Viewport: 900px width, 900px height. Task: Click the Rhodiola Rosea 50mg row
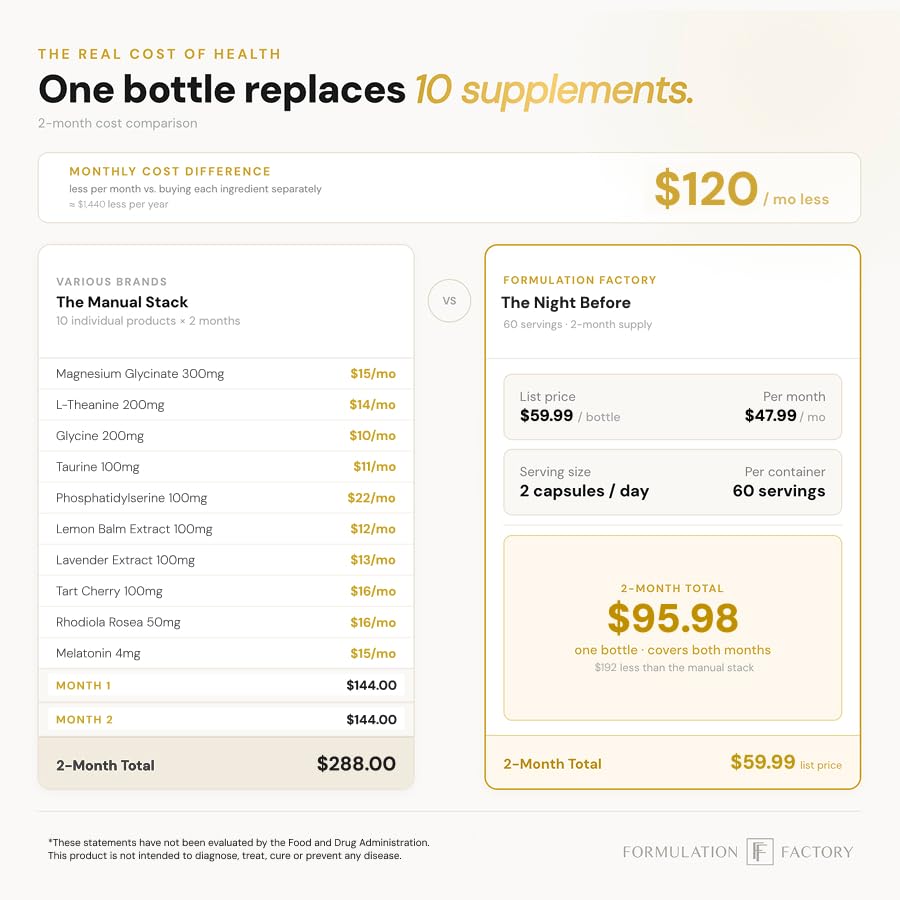click(x=226, y=622)
